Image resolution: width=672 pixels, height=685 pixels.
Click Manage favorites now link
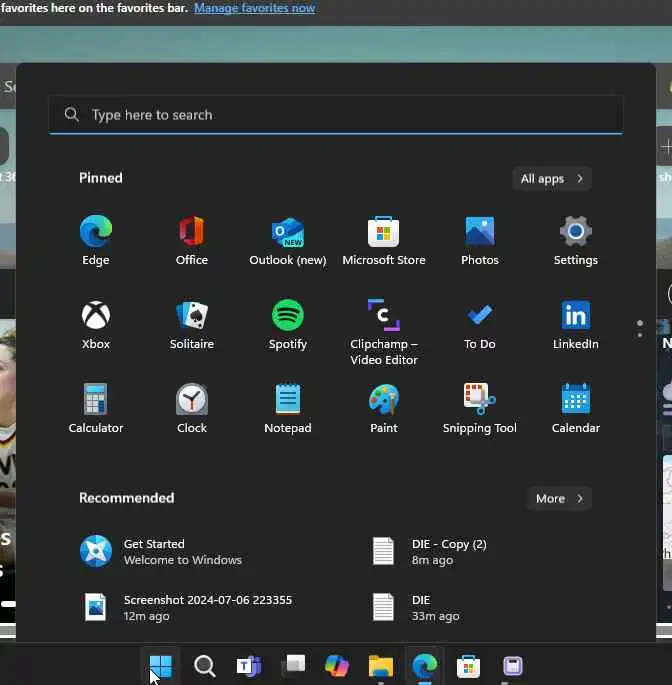[x=254, y=8]
